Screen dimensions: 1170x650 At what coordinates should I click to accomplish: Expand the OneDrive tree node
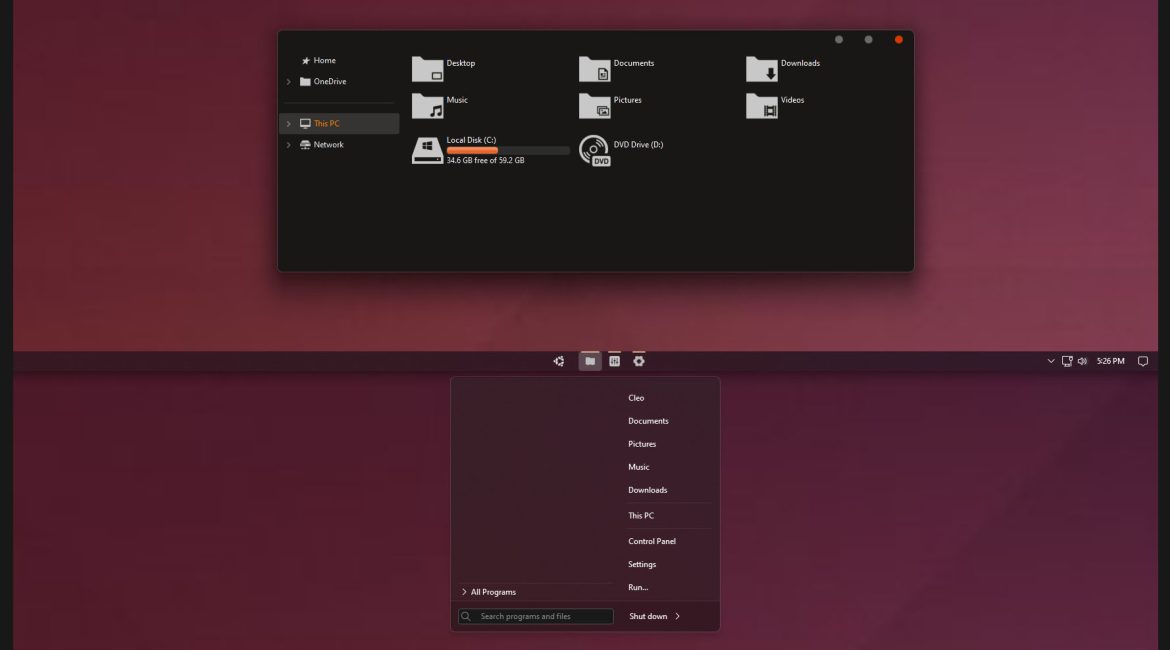tap(289, 81)
